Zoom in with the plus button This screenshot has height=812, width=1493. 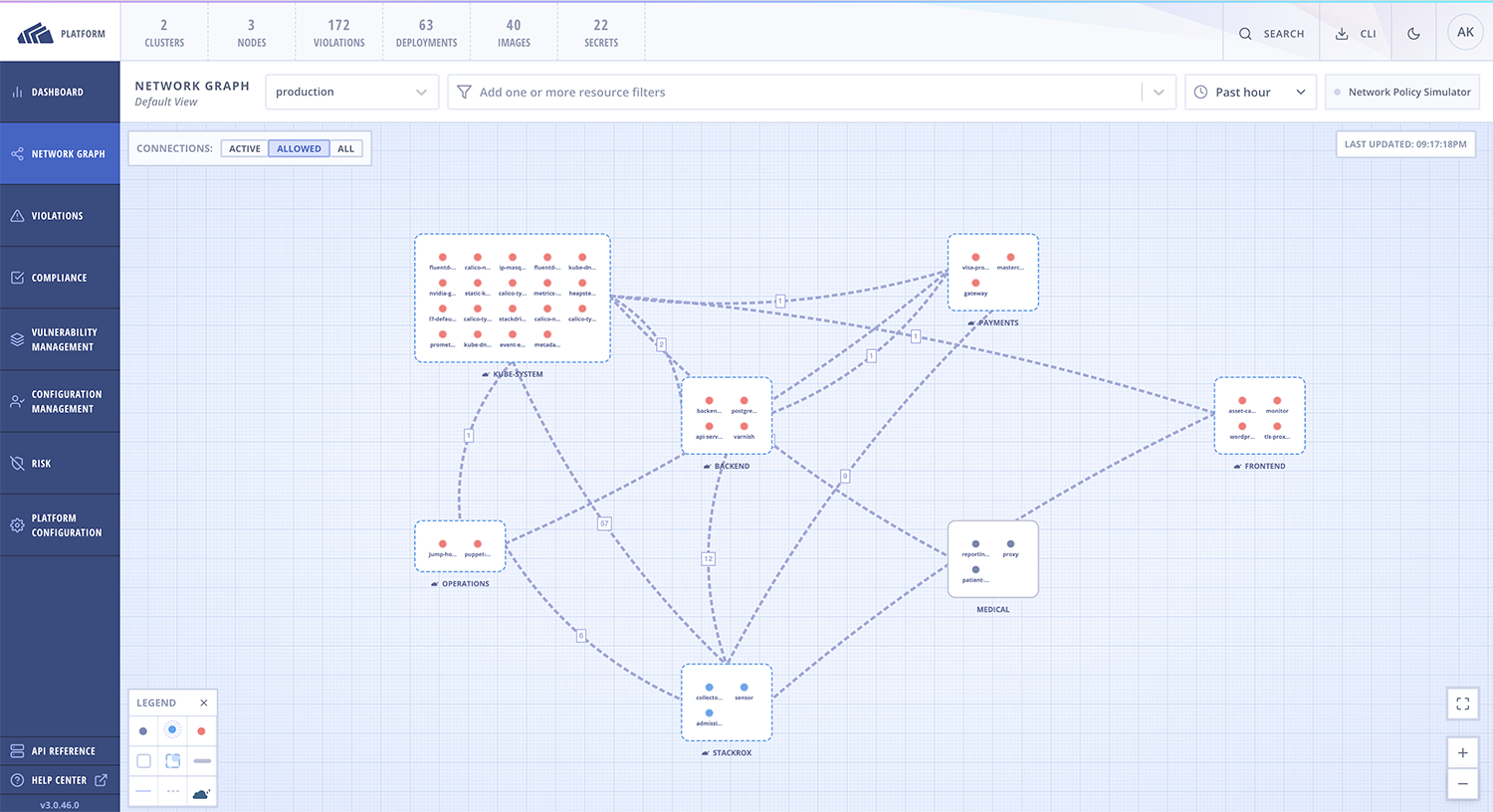(1462, 753)
